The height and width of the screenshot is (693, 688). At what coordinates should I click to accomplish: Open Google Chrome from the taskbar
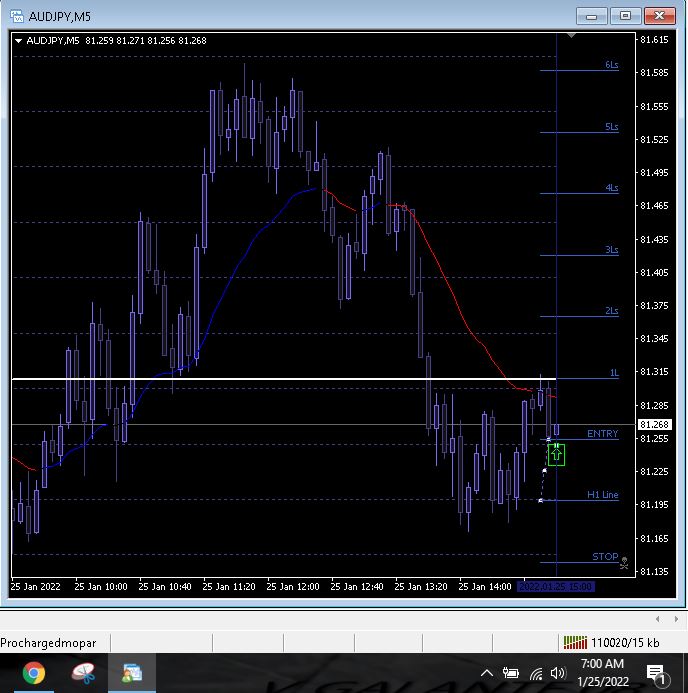[34, 673]
